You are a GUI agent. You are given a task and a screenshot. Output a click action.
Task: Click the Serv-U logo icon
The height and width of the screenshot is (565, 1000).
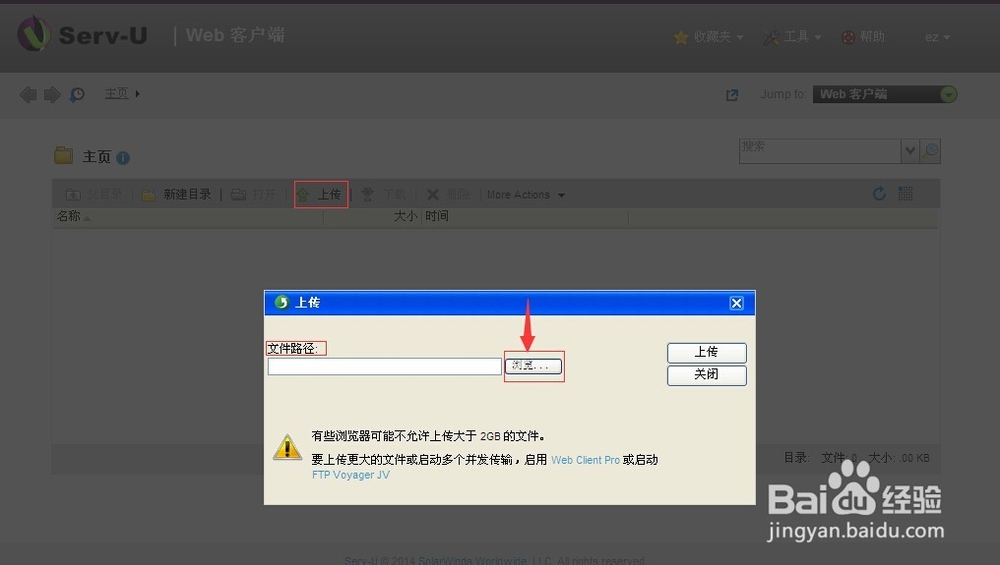coord(33,34)
